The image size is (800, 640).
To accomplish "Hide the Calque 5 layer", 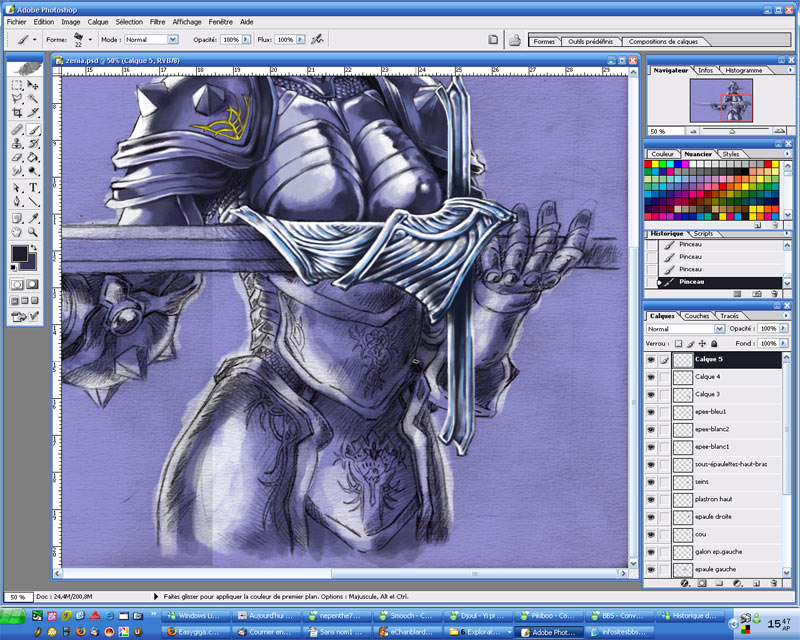I will pos(651,360).
